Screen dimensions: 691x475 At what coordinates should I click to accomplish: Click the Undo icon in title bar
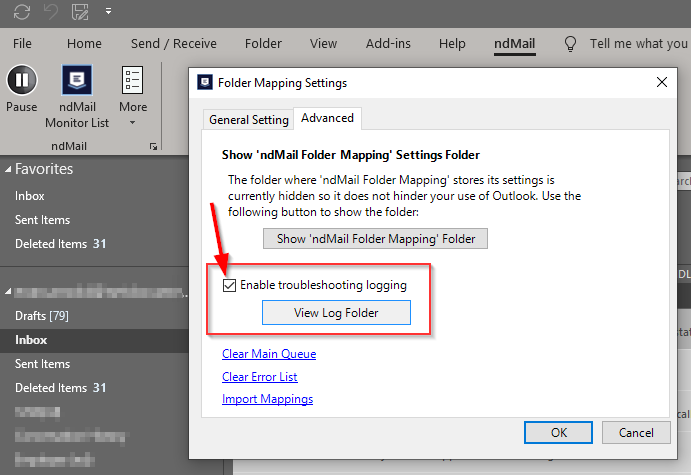click(51, 12)
